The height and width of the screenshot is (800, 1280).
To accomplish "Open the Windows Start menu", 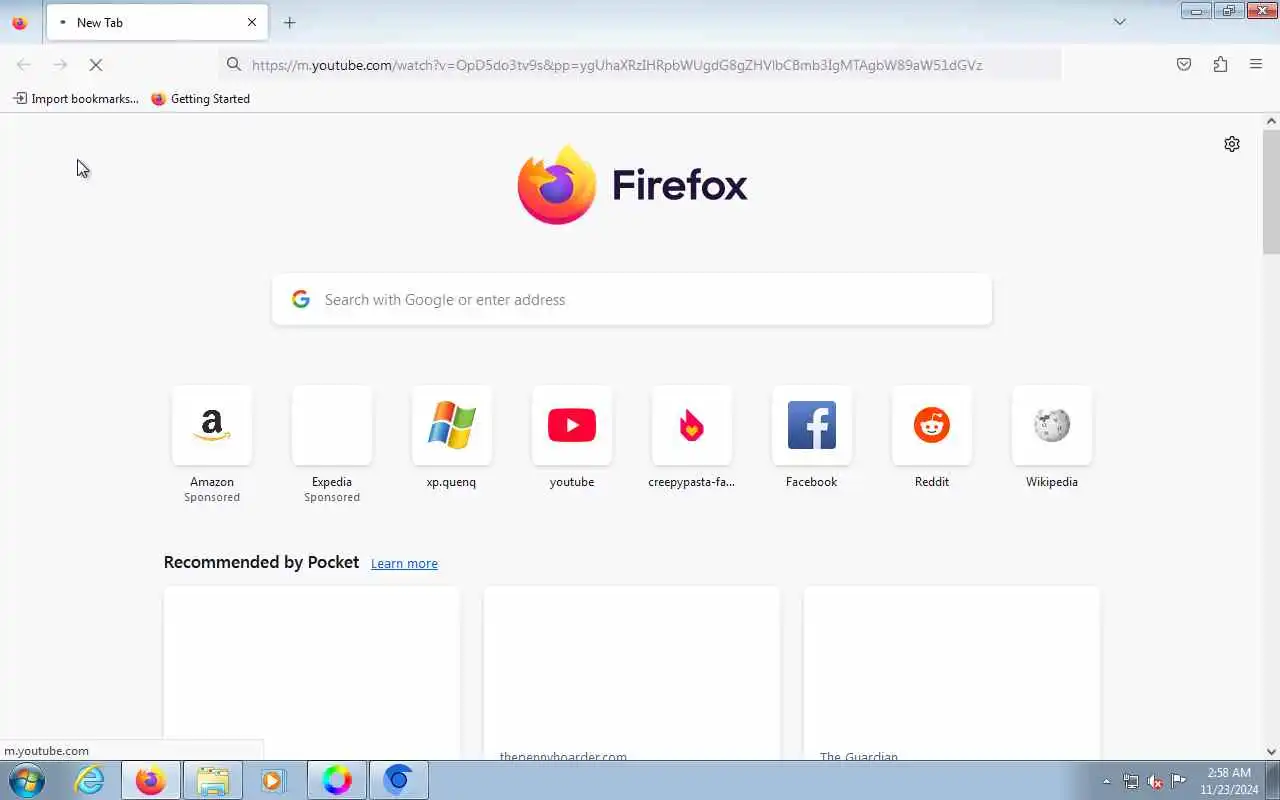I will tap(26, 780).
